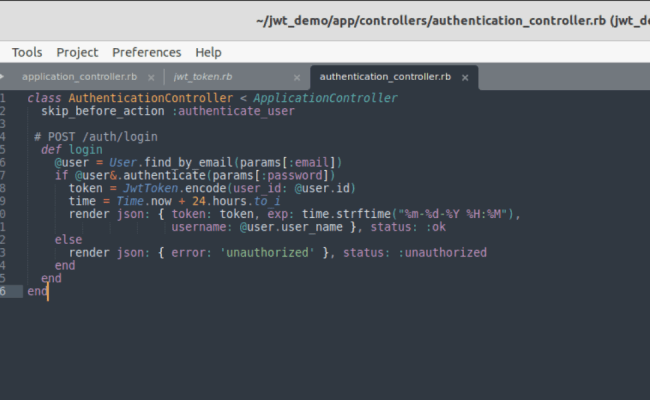Click ApplicationController in the class line
This screenshot has width=650, height=400.
325,98
